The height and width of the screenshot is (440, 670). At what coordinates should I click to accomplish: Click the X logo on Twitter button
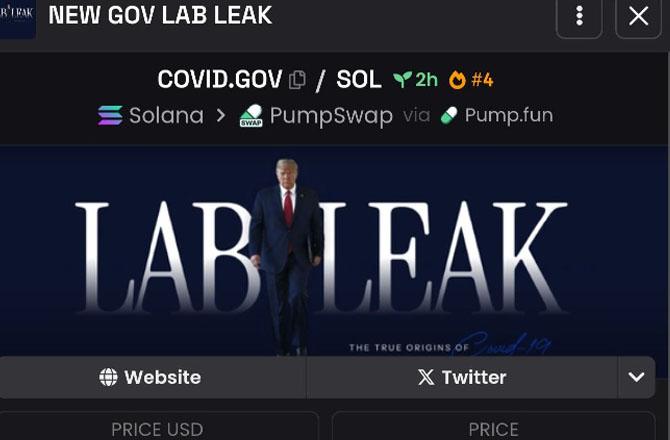[426, 377]
